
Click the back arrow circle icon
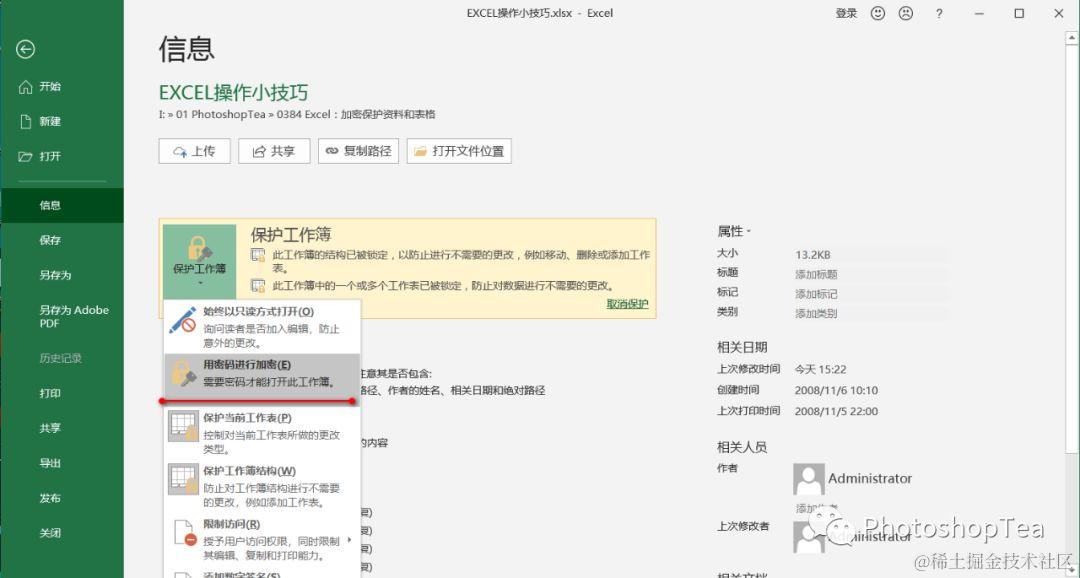tap(25, 49)
